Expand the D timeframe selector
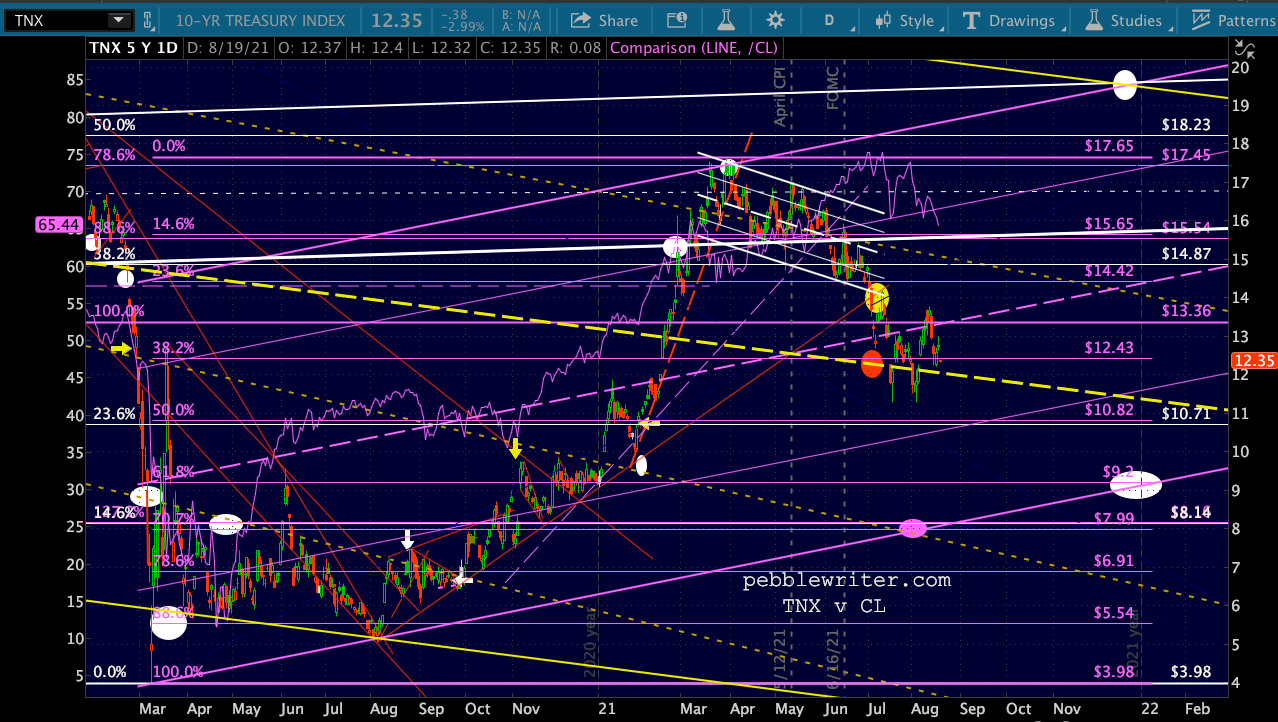 (829, 20)
